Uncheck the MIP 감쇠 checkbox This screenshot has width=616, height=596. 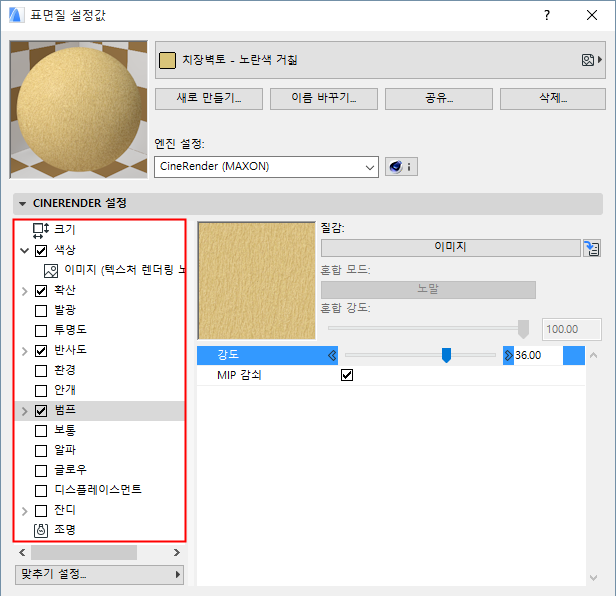[x=347, y=375]
